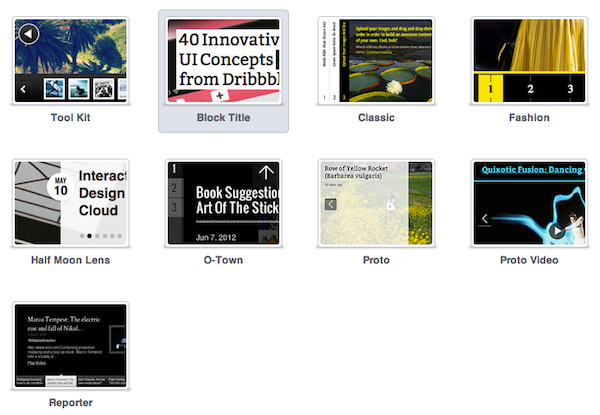600x415 pixels.
Task: Click May 10 date badge in Half Moon Lens
Action: pos(60,187)
